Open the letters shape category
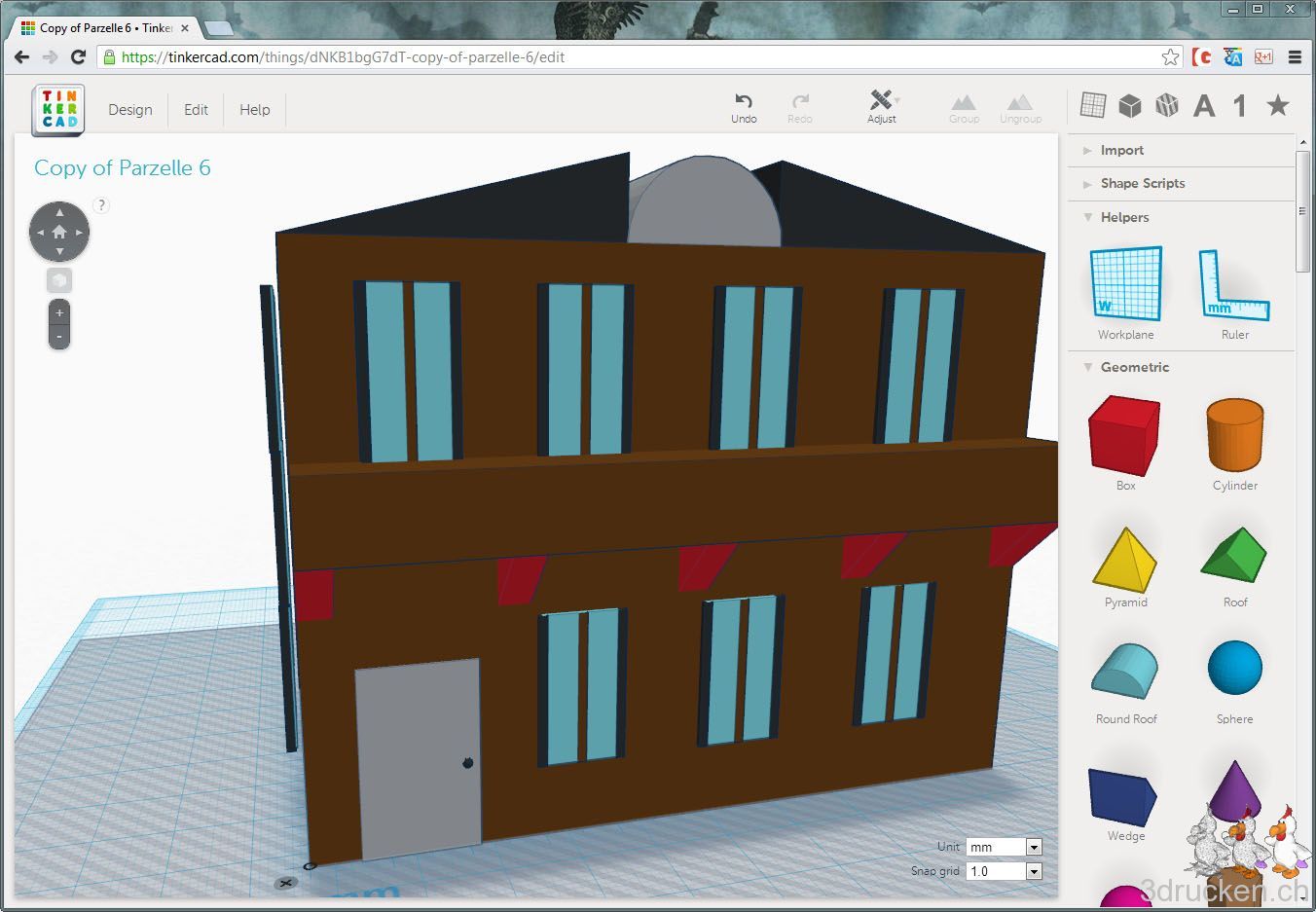The image size is (1316, 912). click(x=1204, y=105)
